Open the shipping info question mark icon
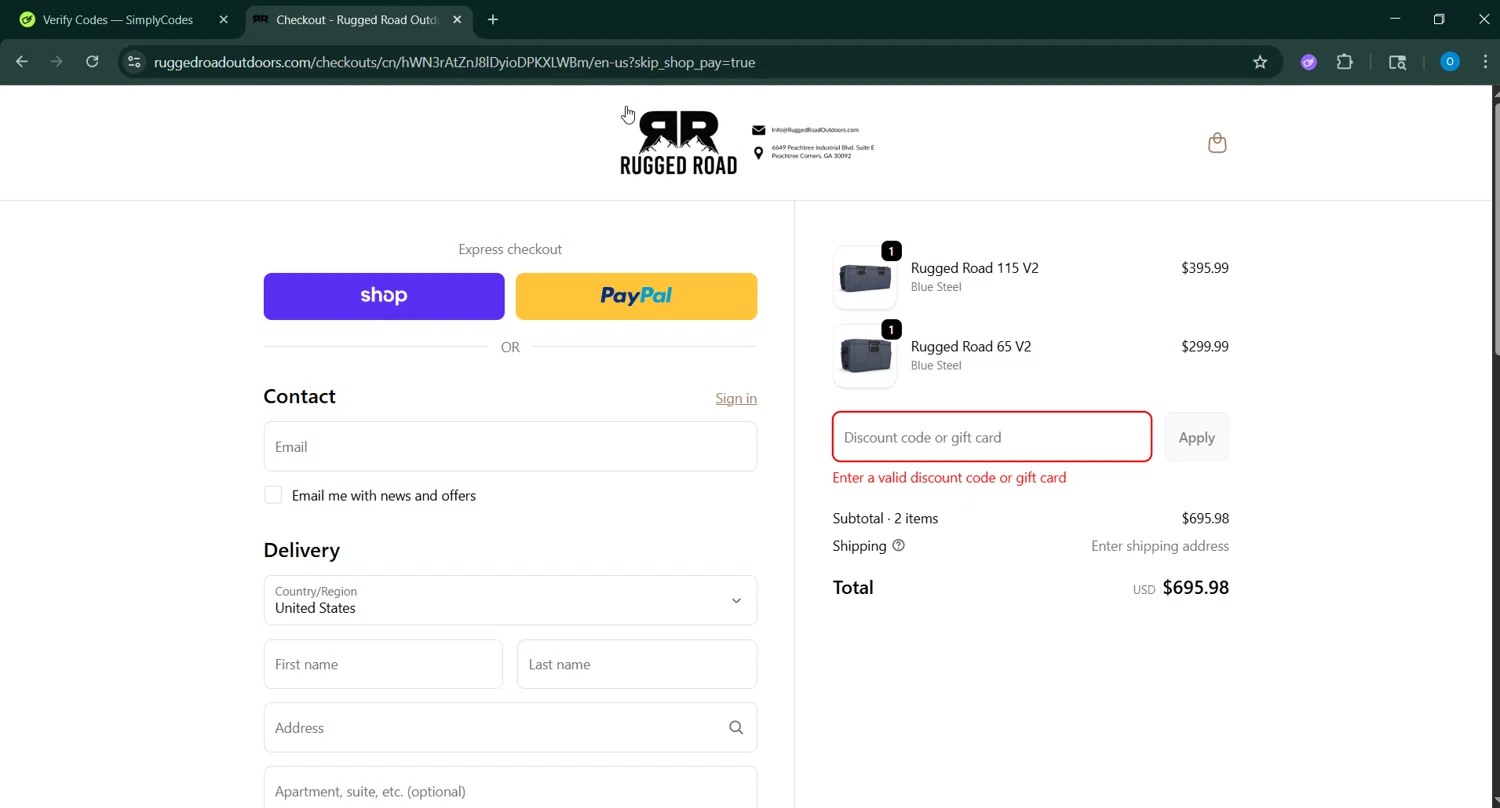Image resolution: width=1500 pixels, height=808 pixels. (898, 546)
